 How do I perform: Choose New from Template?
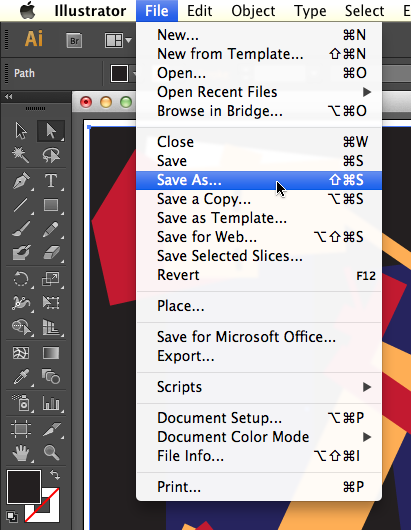(x=259, y=54)
